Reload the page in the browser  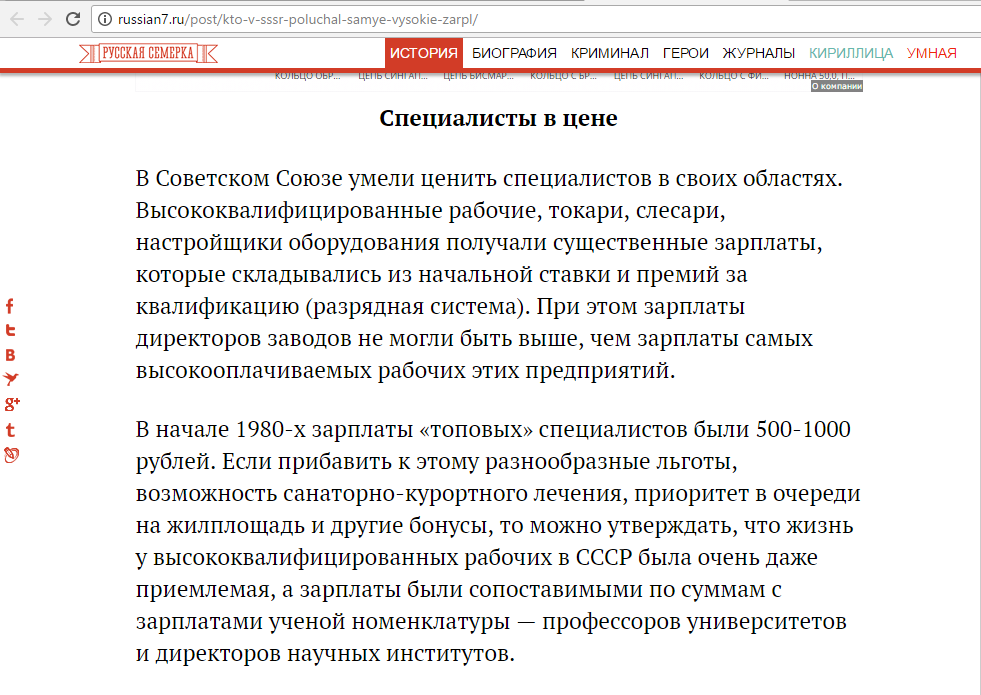[x=73, y=18]
